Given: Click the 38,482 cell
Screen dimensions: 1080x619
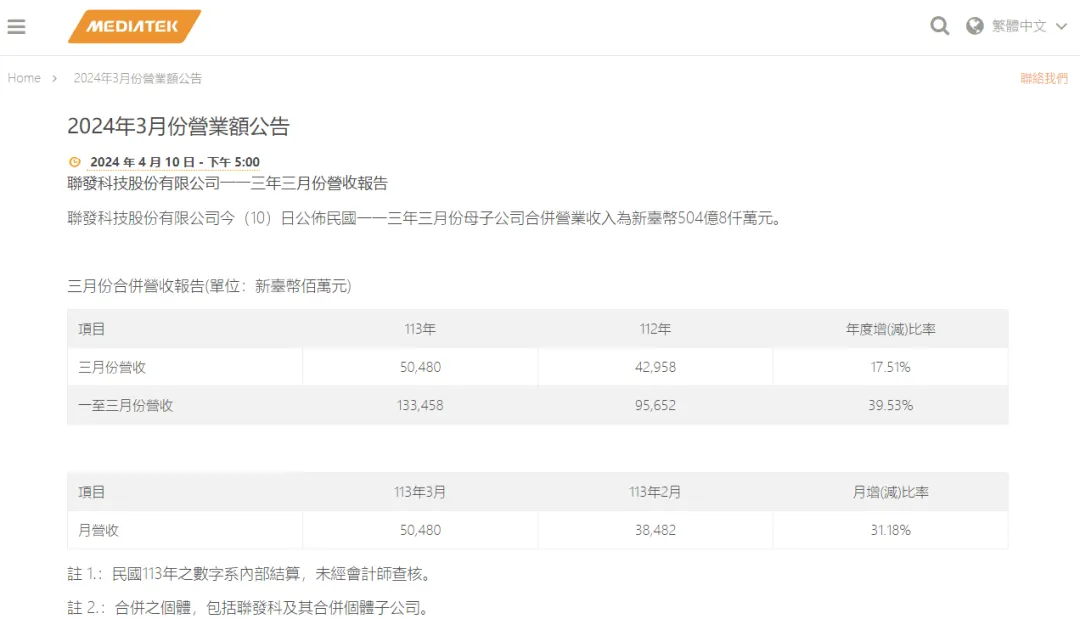Looking at the screenshot, I should click(655, 530).
